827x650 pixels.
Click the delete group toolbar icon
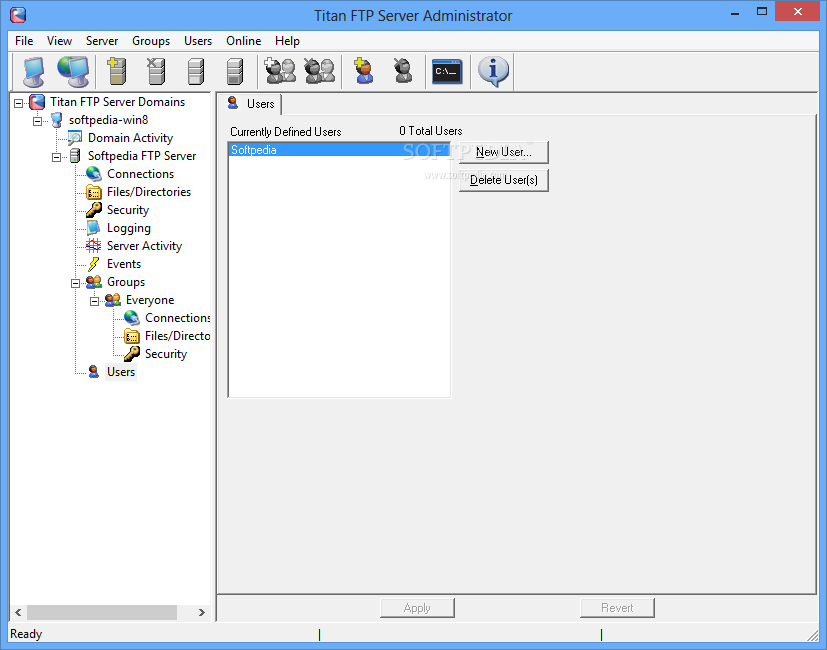[320, 71]
